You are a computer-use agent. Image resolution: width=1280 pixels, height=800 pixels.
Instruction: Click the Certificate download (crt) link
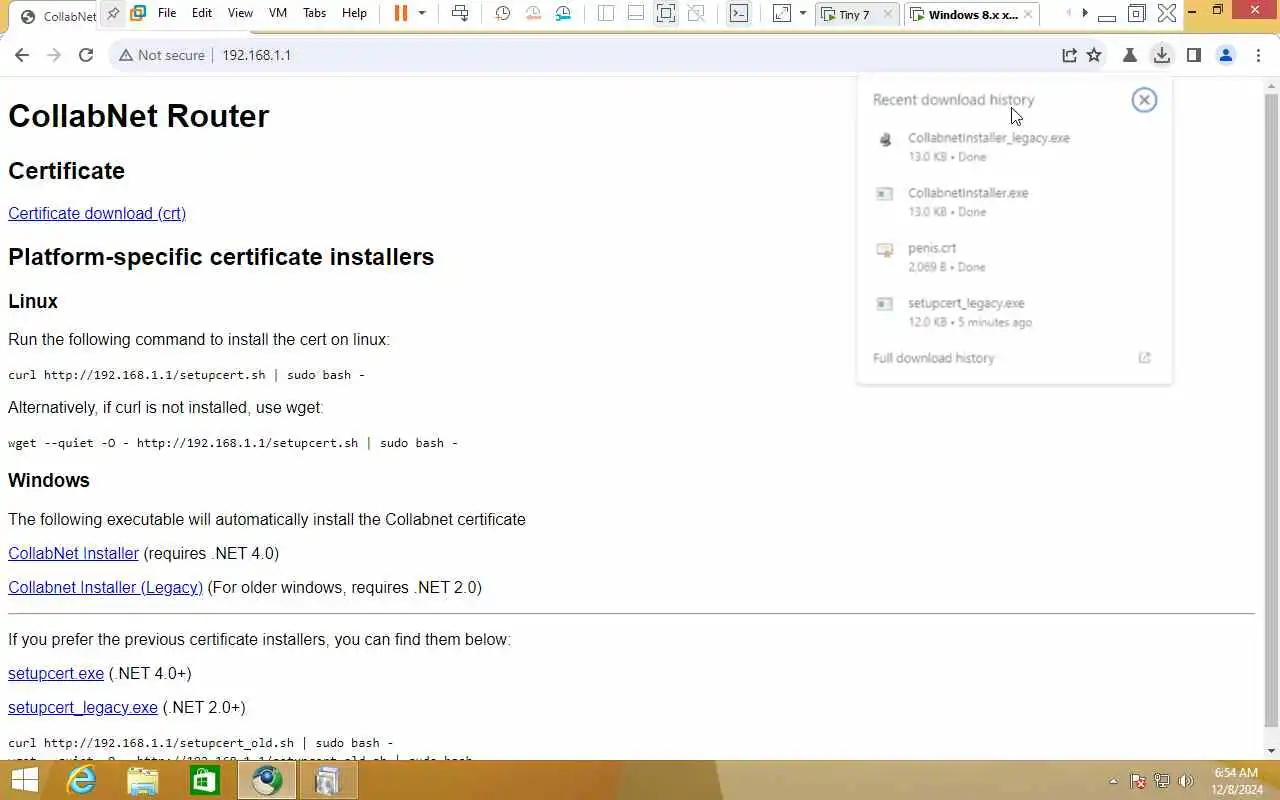click(97, 213)
